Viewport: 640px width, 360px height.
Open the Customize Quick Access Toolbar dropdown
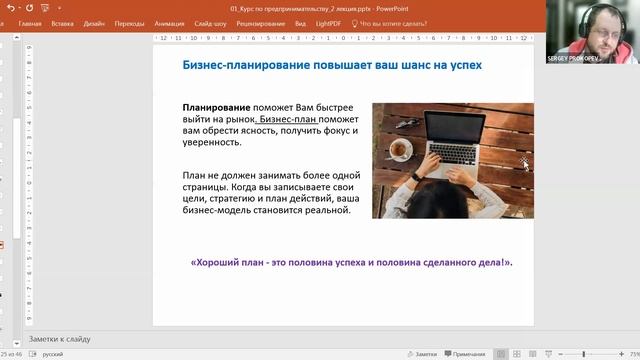tap(60, 8)
